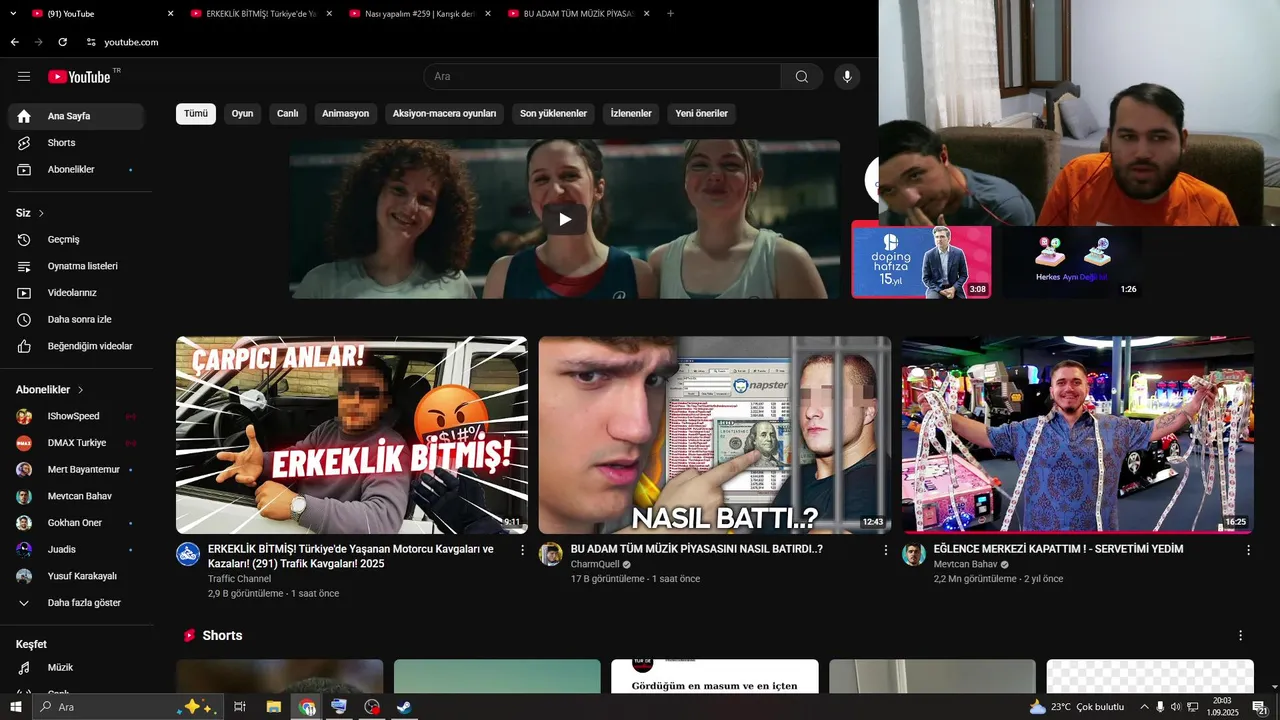Open DMAX Türkiye channel in subscriptions
Image resolution: width=1280 pixels, height=720 pixels.
[x=76, y=443]
